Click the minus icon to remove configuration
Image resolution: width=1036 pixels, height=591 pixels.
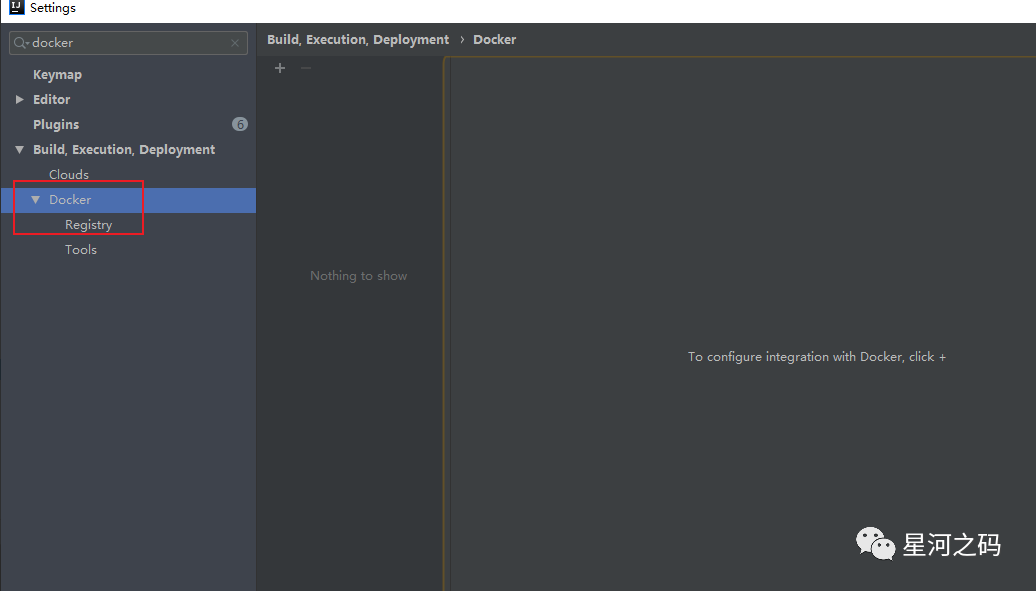(306, 68)
